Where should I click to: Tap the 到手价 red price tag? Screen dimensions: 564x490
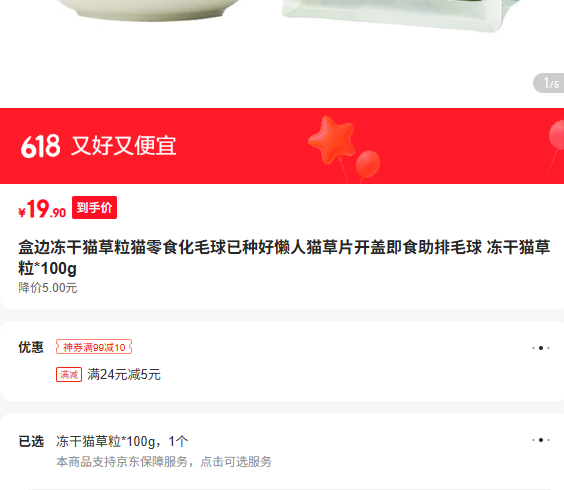click(94, 208)
